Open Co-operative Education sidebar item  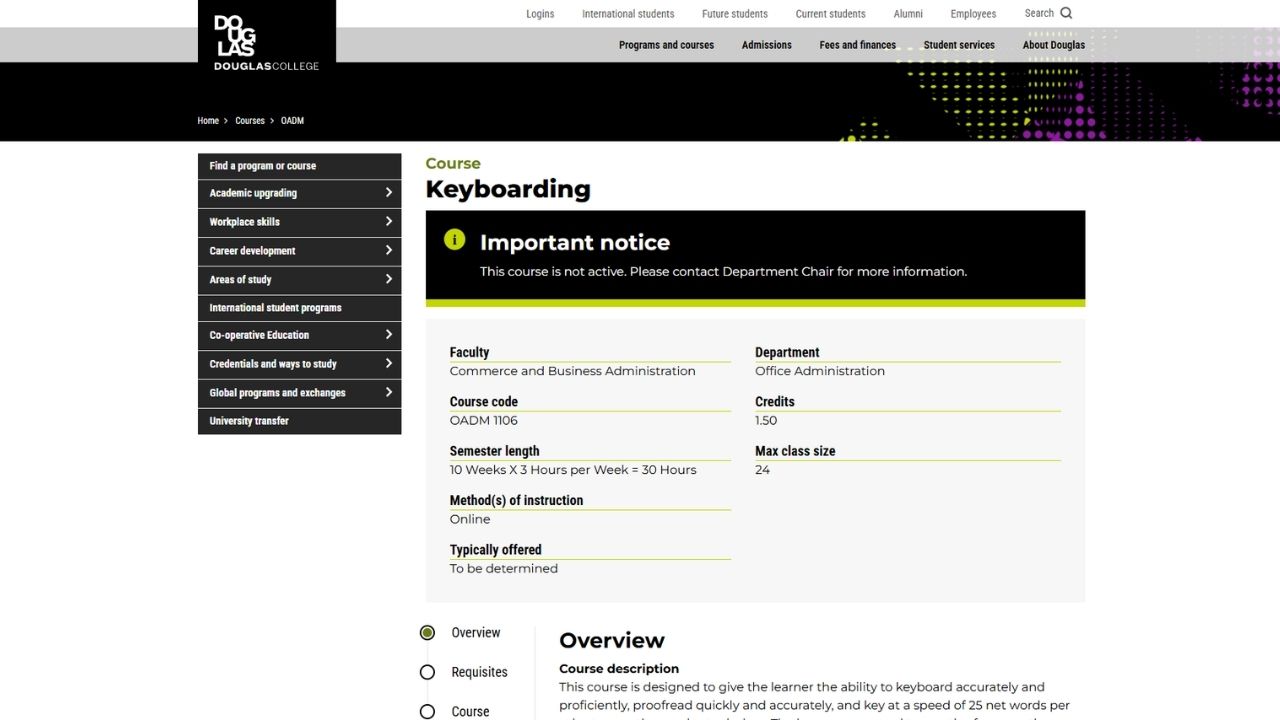[299, 335]
